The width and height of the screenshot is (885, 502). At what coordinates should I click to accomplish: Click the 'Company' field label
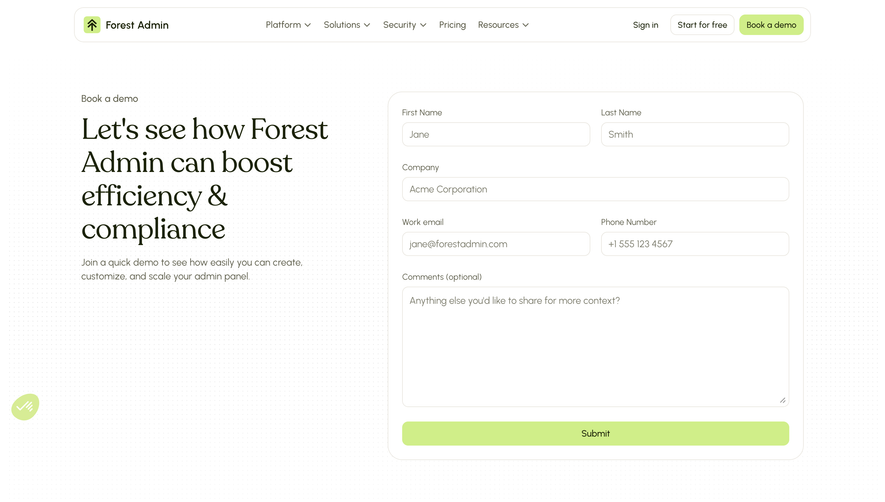pyautogui.click(x=420, y=167)
